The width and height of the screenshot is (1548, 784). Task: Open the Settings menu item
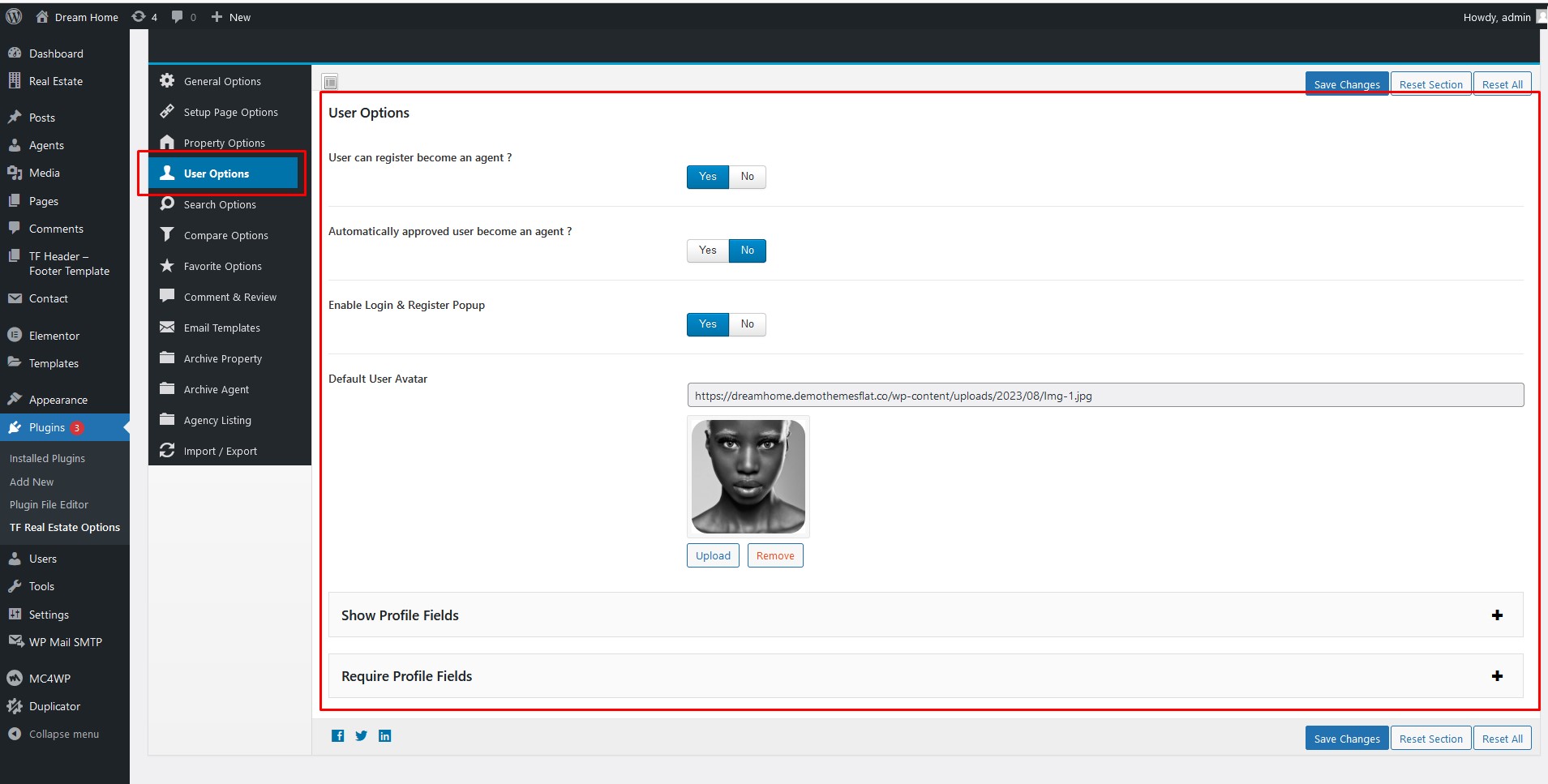pos(49,615)
